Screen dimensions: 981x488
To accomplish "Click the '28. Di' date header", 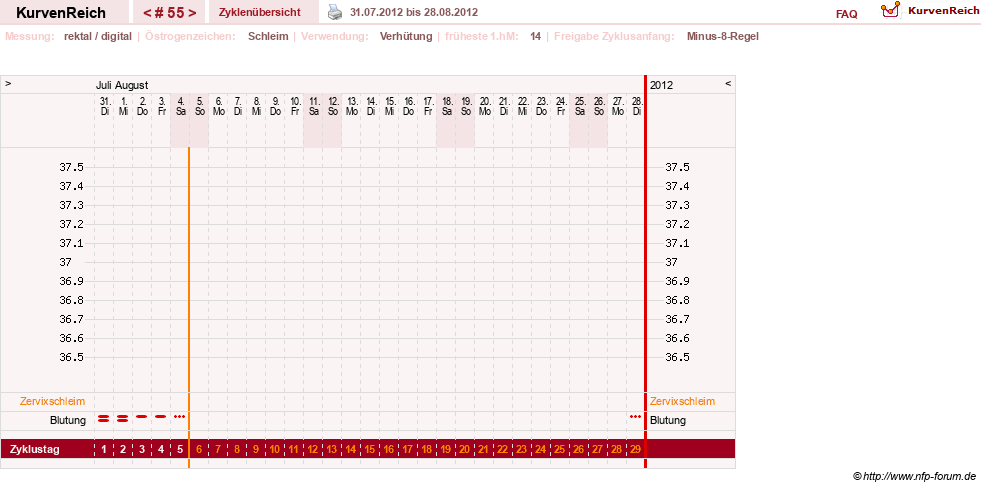I will click(x=636, y=106).
